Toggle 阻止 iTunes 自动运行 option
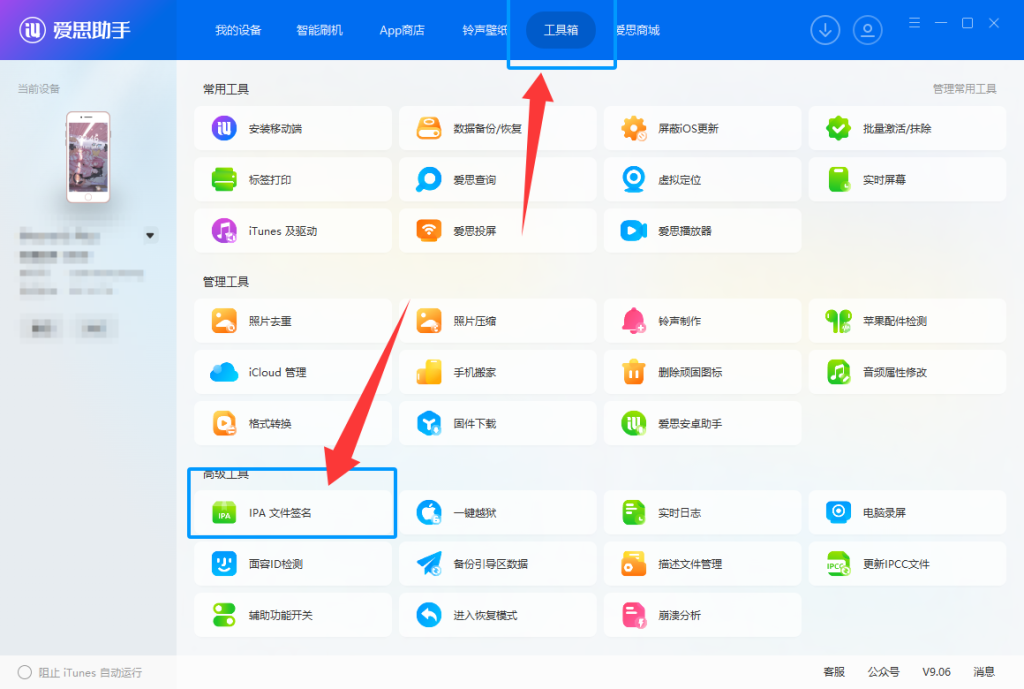Image resolution: width=1024 pixels, height=689 pixels. (x=25, y=672)
